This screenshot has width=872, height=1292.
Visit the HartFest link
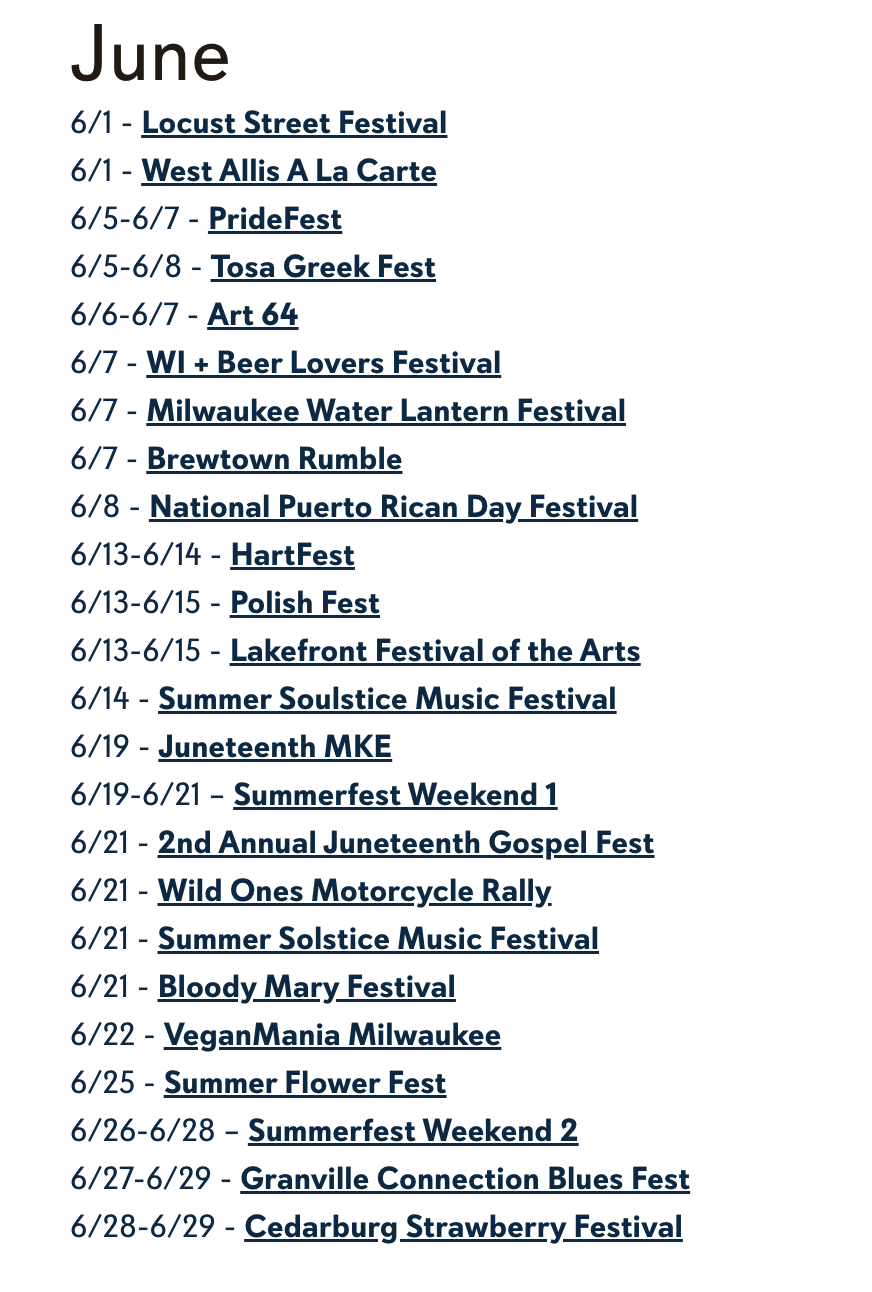tap(292, 556)
